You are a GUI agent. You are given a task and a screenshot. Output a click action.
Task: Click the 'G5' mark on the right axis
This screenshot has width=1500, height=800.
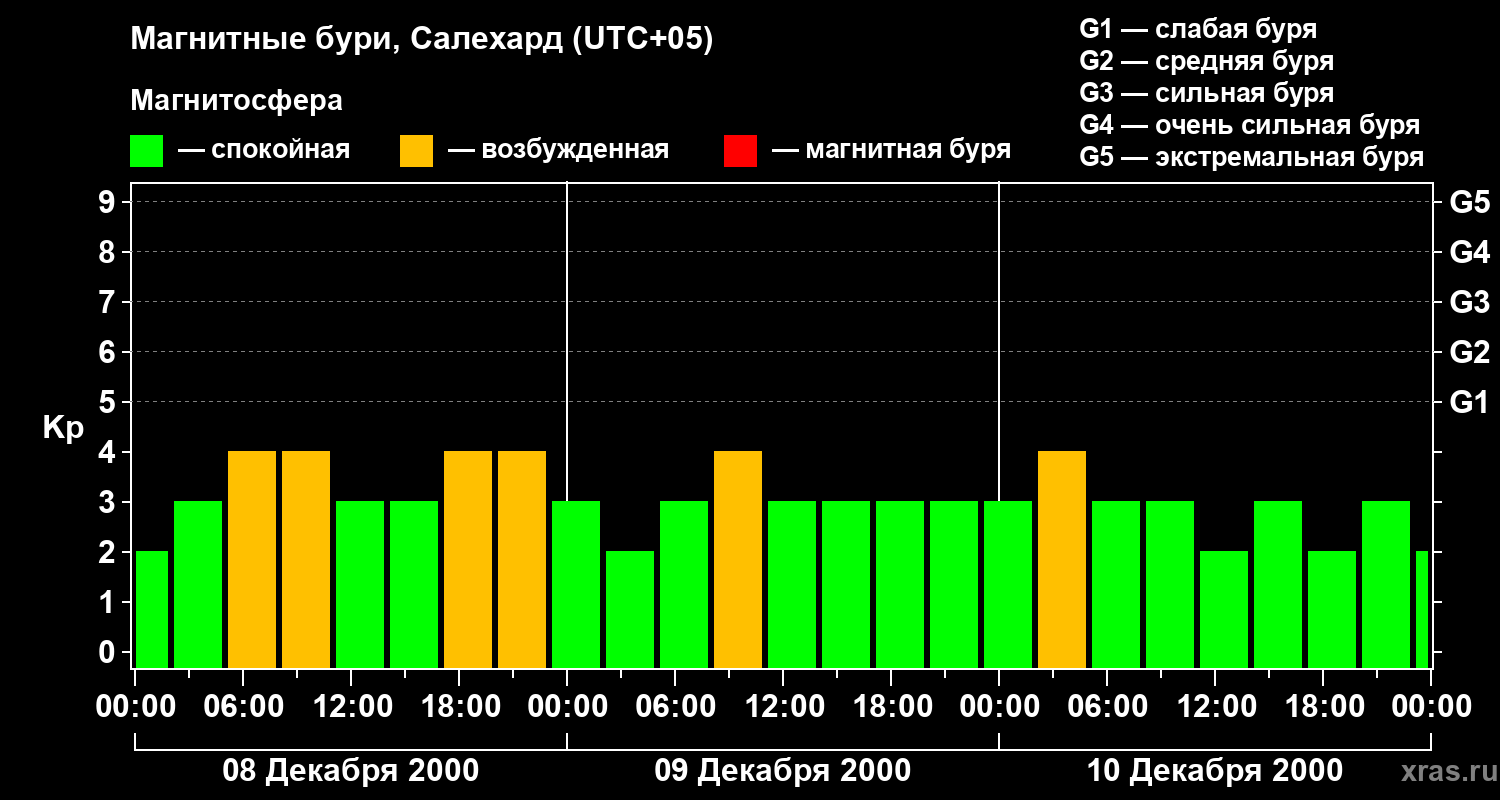point(1469,202)
